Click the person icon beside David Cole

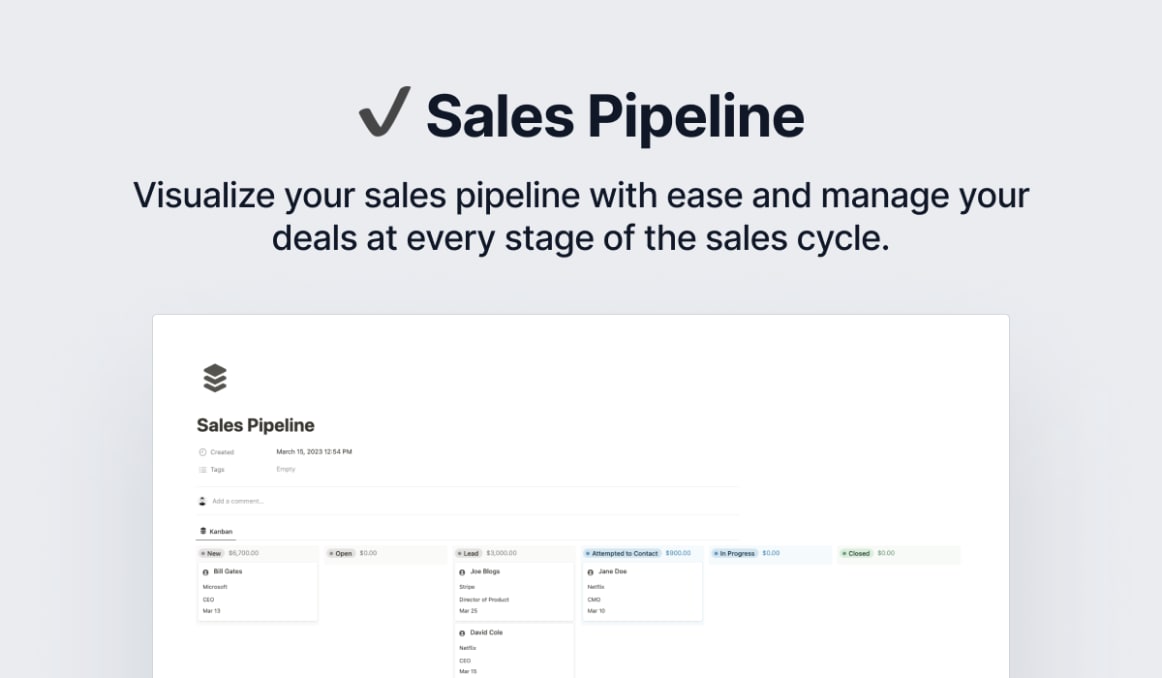point(462,633)
